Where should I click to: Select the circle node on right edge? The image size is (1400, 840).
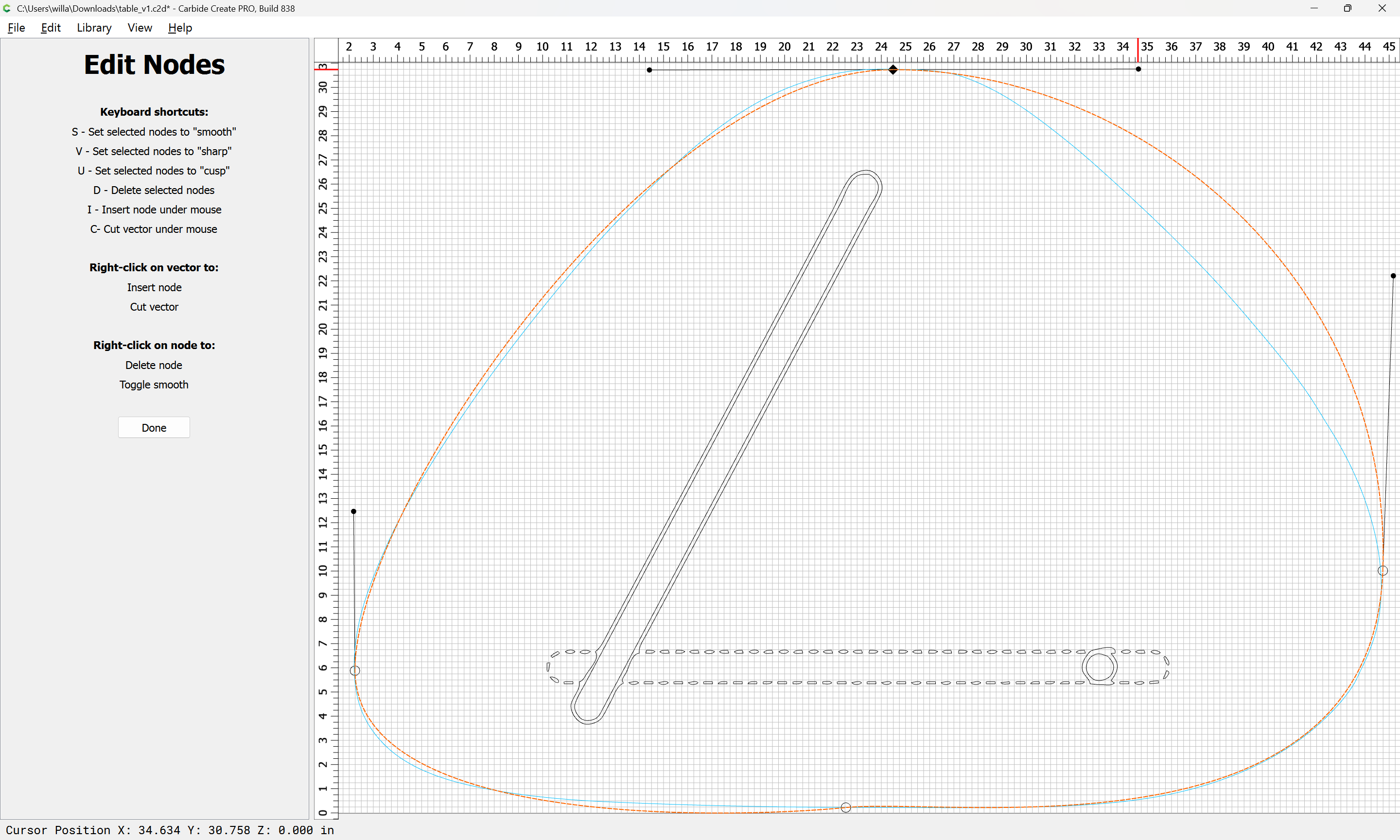tap(1382, 571)
